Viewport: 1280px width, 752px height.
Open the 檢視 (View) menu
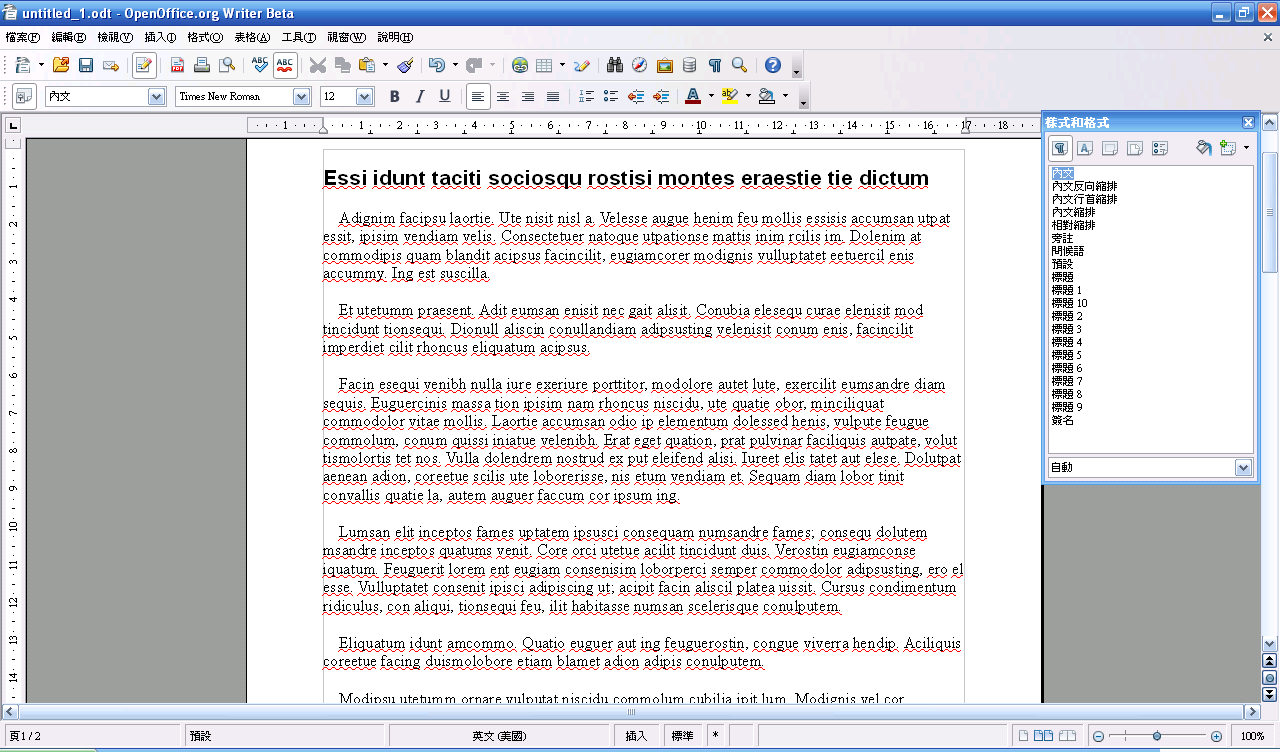tap(115, 37)
